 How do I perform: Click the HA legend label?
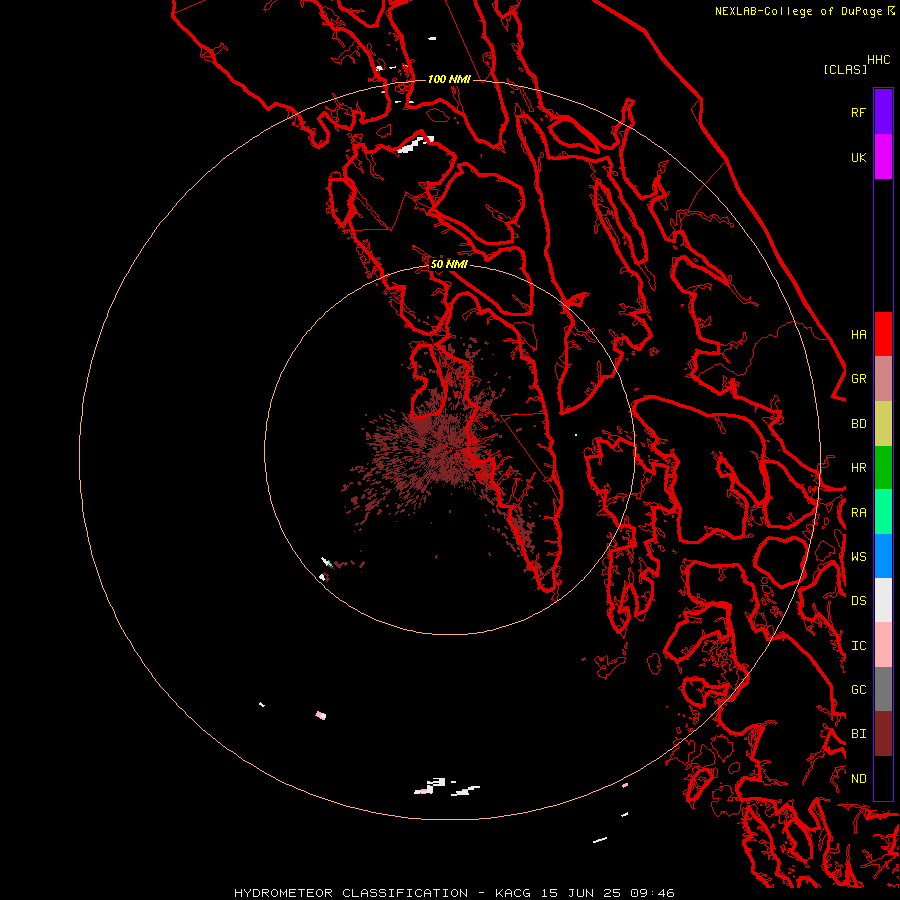[x=858, y=335]
